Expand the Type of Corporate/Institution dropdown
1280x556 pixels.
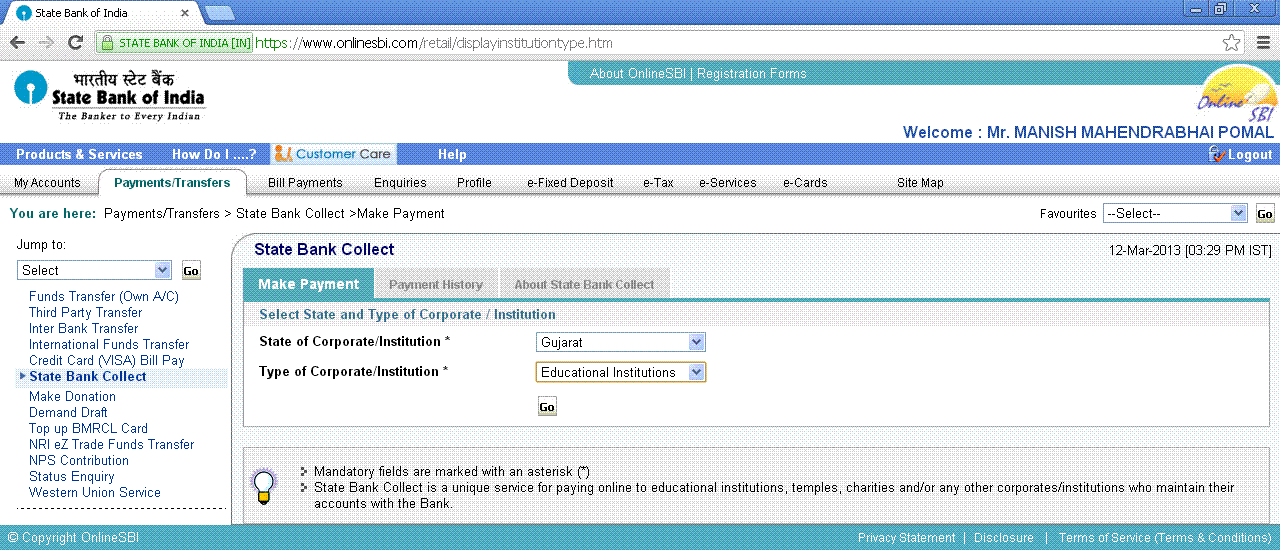click(x=620, y=372)
